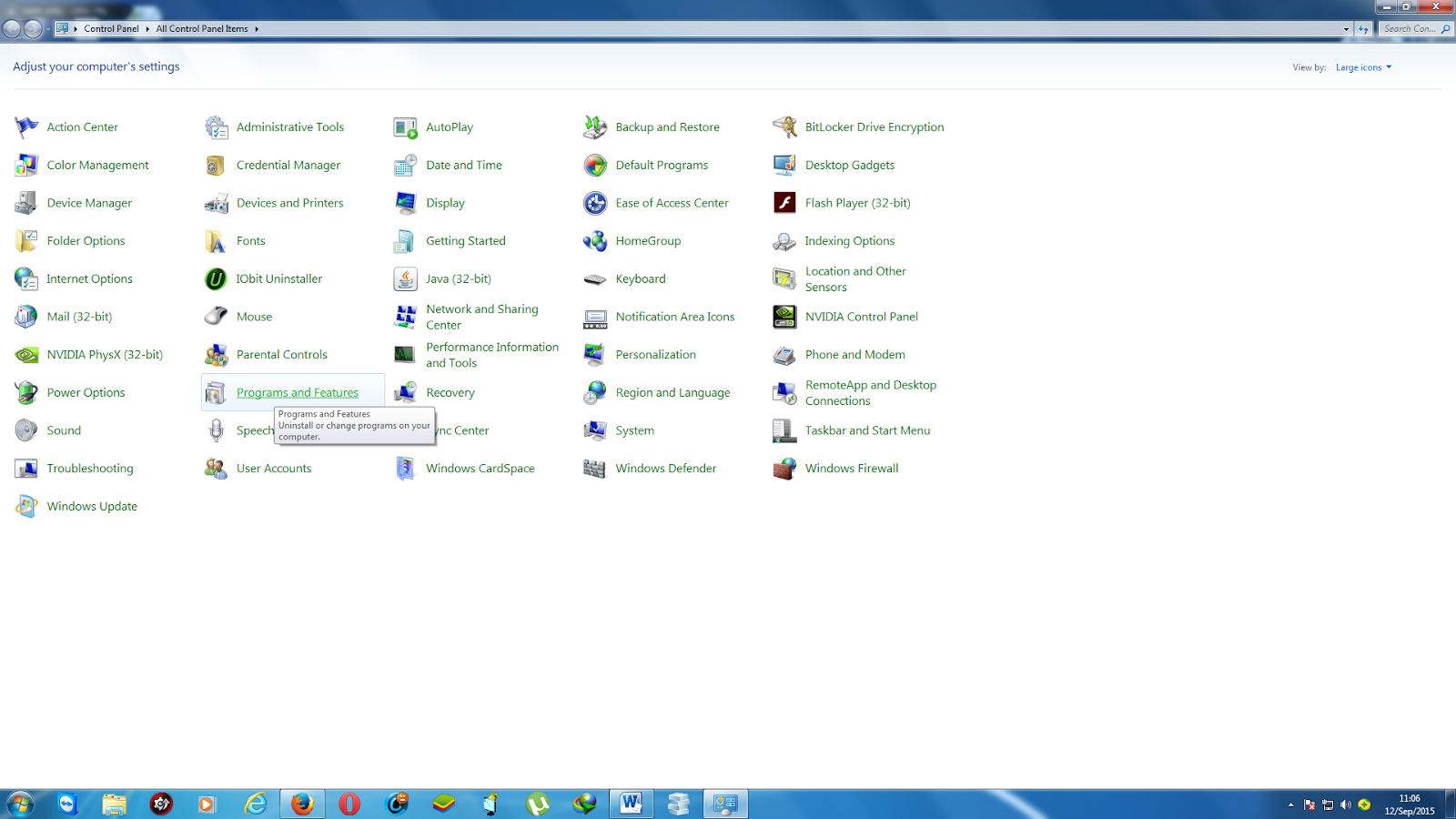1456x819 pixels.
Task: Open Network and Sharing Center link
Action: pyautogui.click(x=482, y=317)
